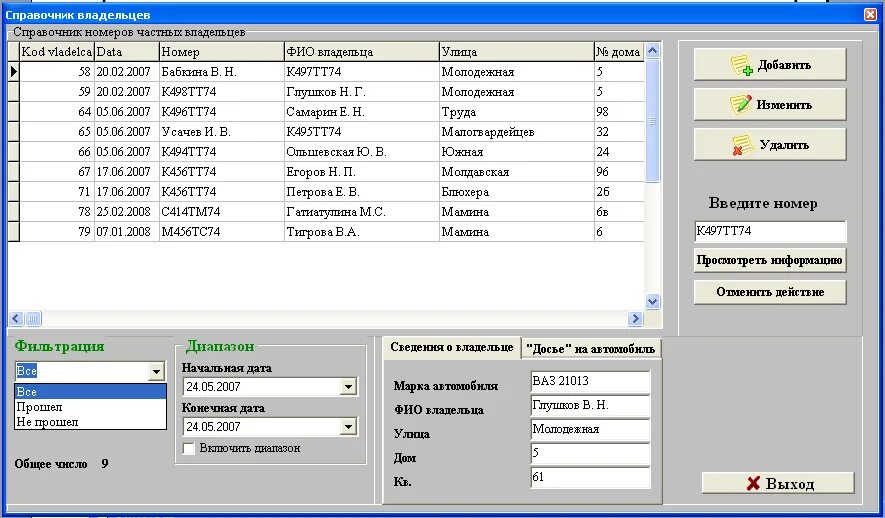Click the pencil icon on Изменить
885x518 pixels.
(741, 104)
